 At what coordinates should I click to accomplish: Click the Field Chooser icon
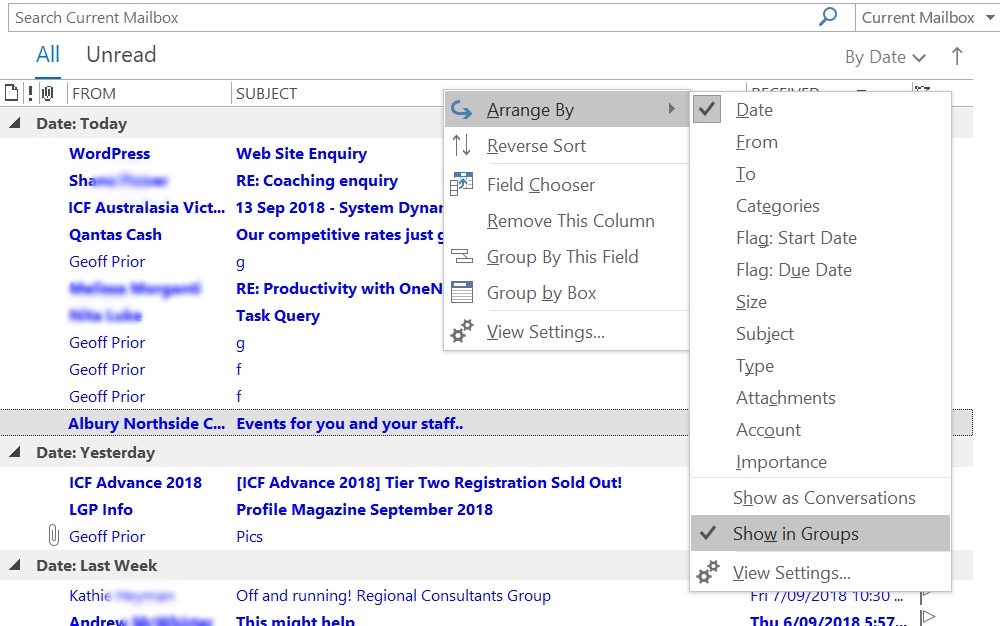[x=462, y=184]
